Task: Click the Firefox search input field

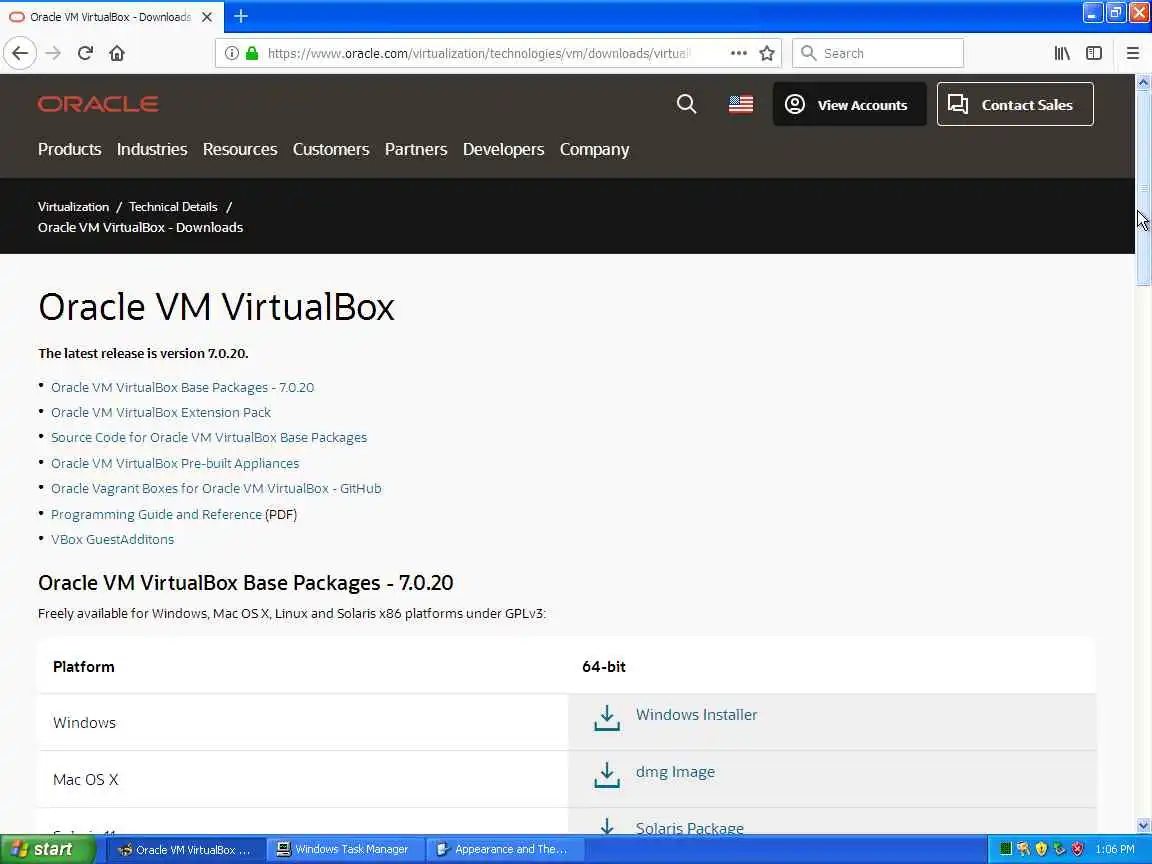Action: pos(878,53)
